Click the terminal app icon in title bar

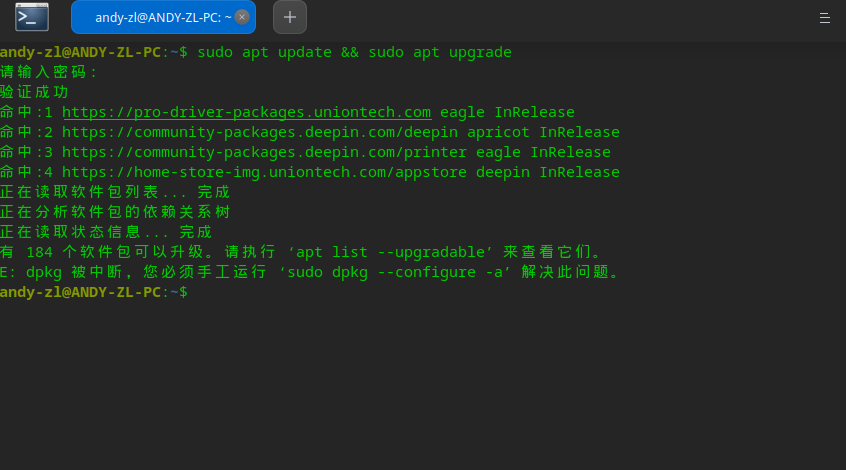coord(31,17)
